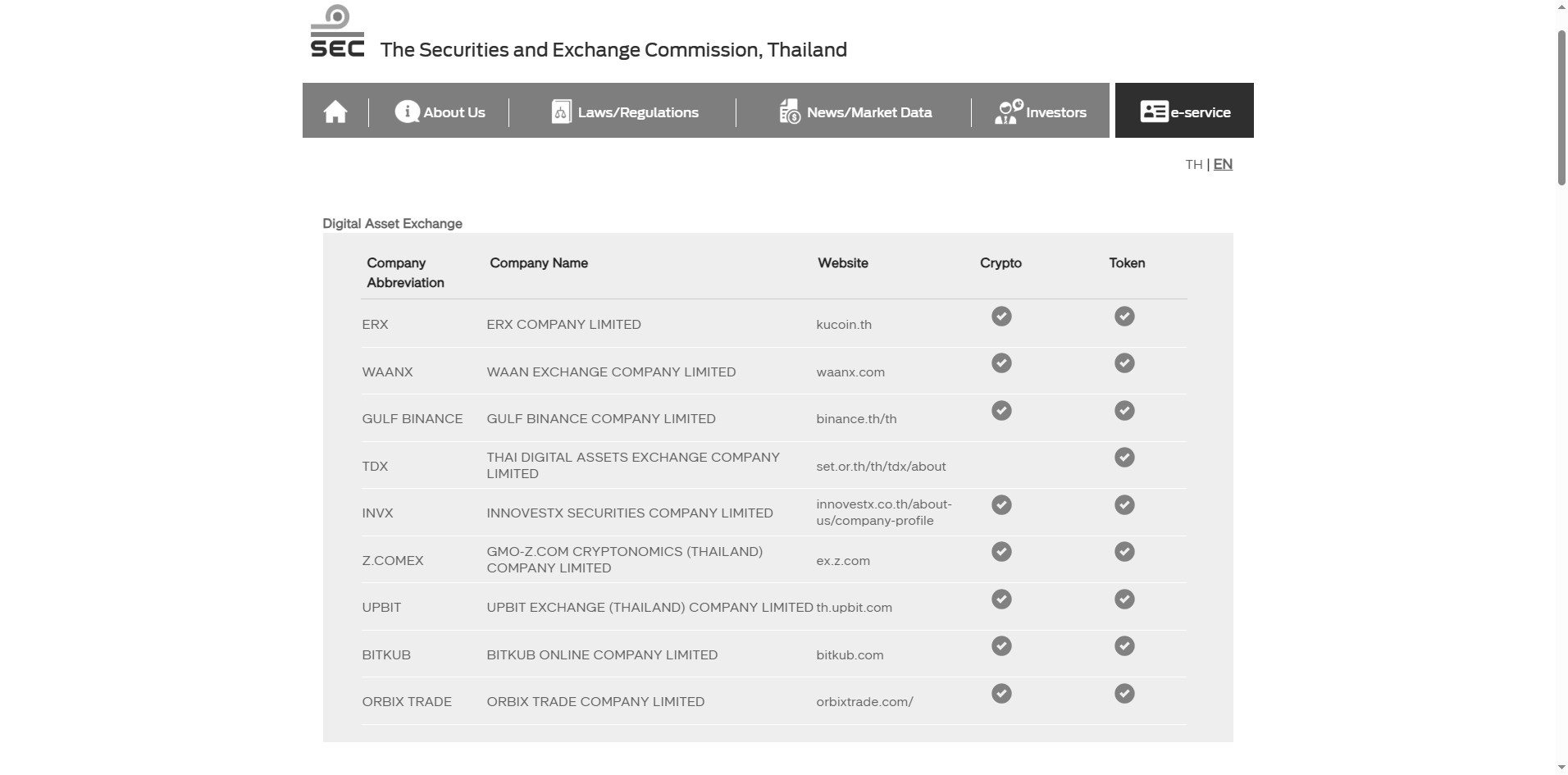Open the News/Market Data menu
This screenshot has height=775, width=1568.
click(869, 112)
